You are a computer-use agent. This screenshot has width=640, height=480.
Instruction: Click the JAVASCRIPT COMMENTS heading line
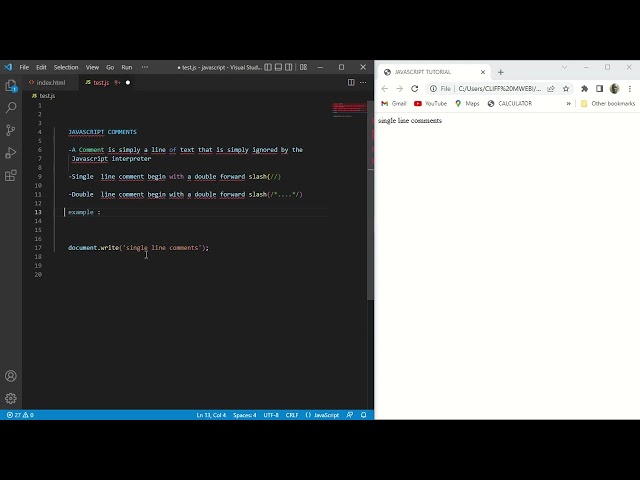(x=102, y=132)
